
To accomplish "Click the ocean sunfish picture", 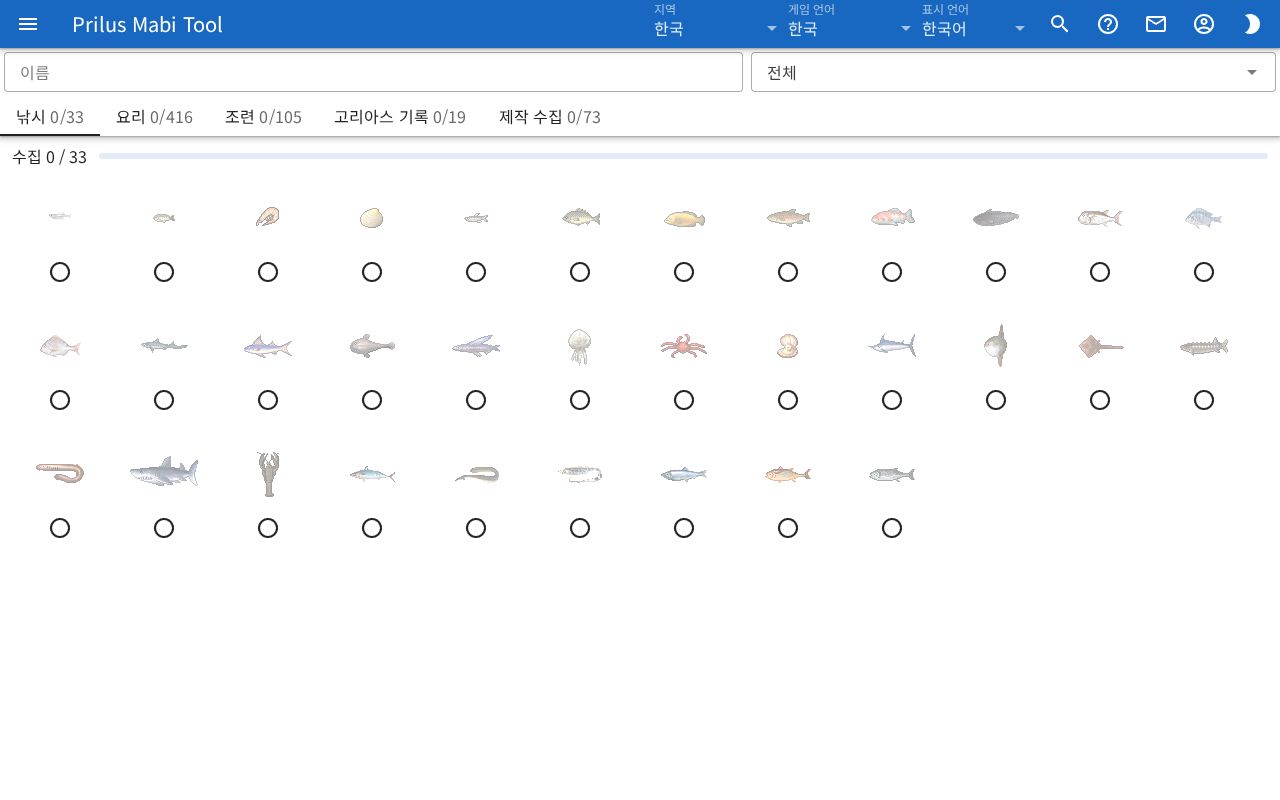I will 996,345.
